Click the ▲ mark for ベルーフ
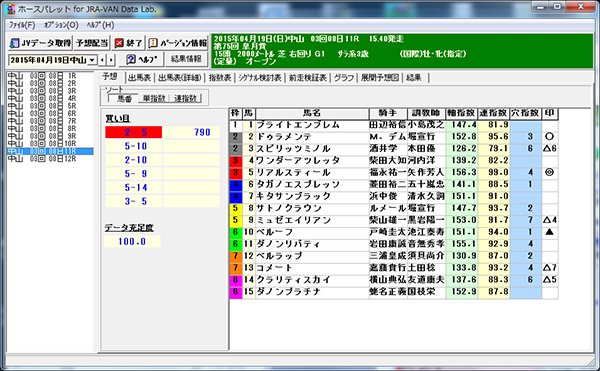The image size is (600, 371). tap(549, 232)
